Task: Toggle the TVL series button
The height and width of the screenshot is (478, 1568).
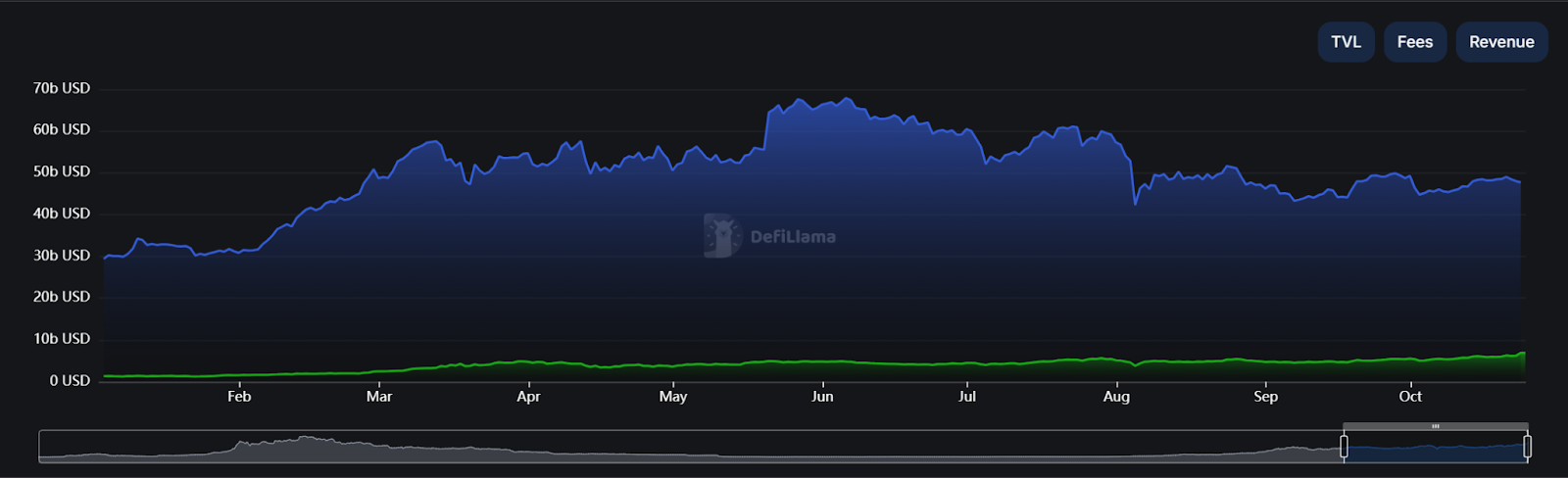Action: [x=1346, y=42]
